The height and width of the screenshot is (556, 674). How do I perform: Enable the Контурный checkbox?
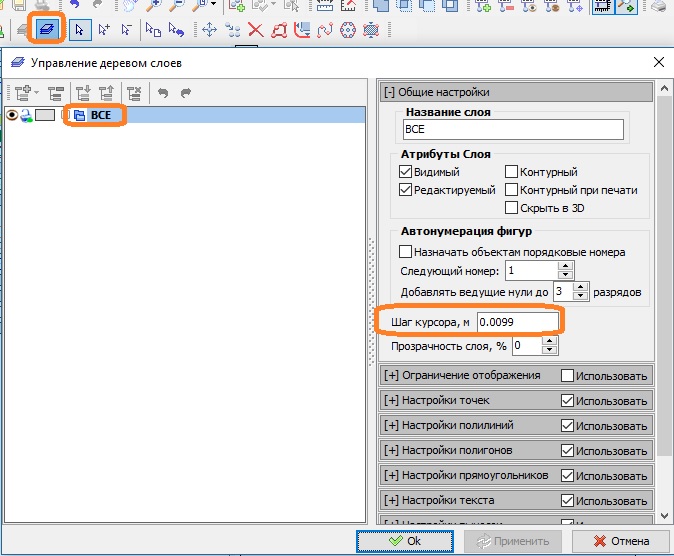point(511,172)
